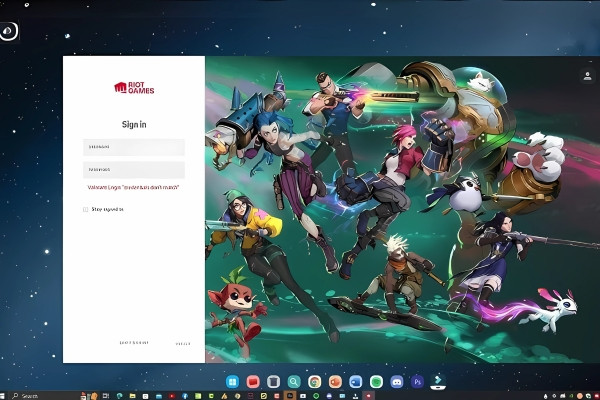Open the red folder icon in the dock
The height and width of the screenshot is (400, 600).
pos(253,381)
